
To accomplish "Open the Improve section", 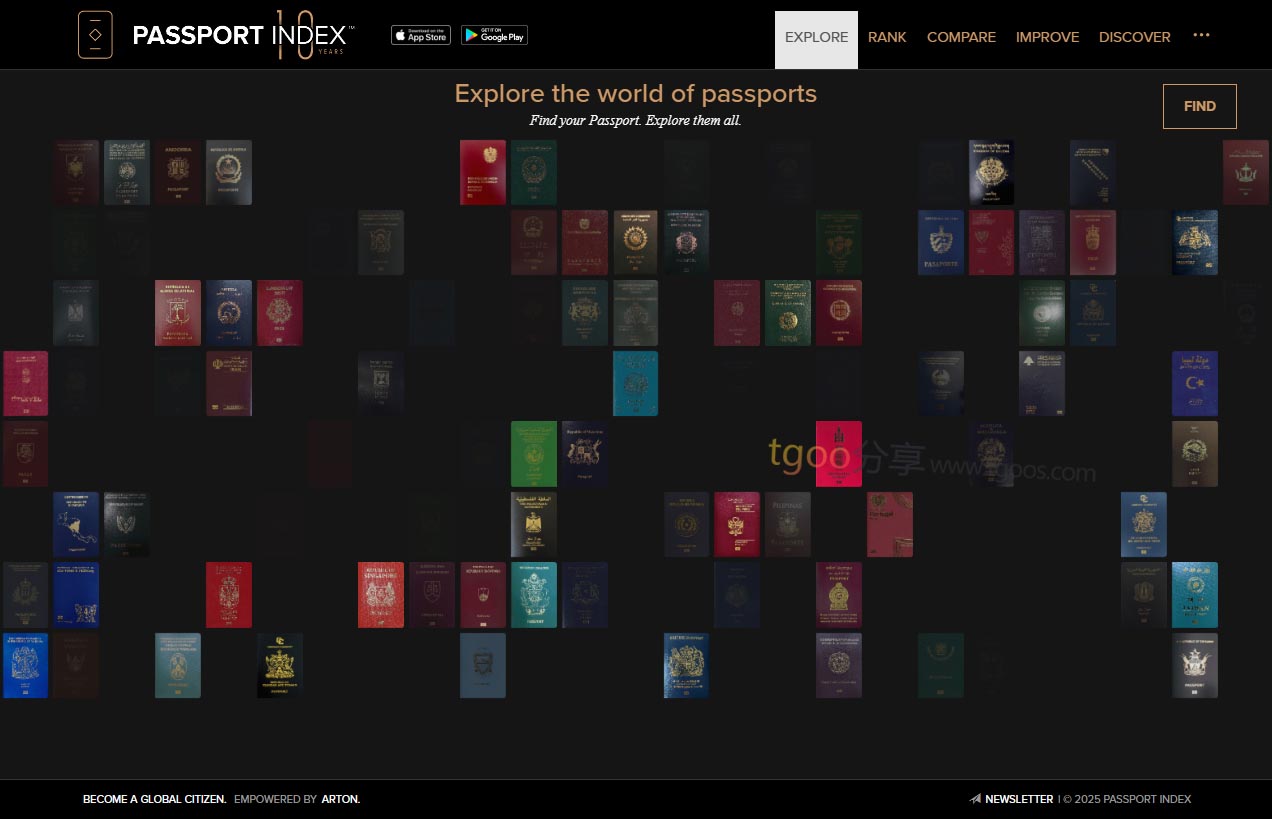I will (x=1047, y=38).
